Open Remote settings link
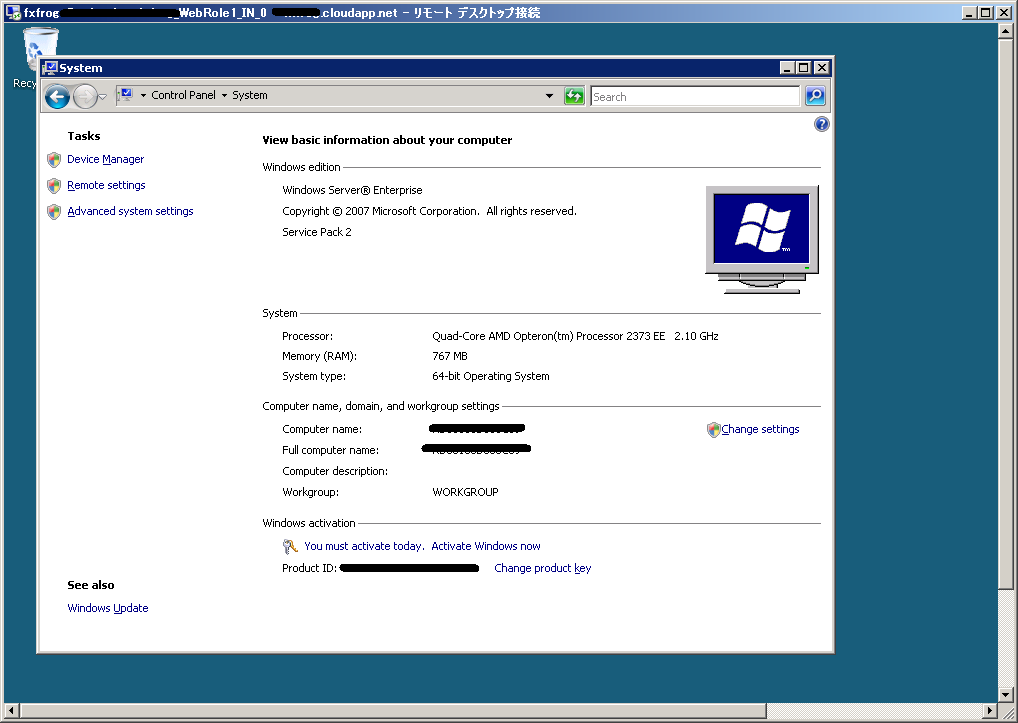 click(106, 186)
